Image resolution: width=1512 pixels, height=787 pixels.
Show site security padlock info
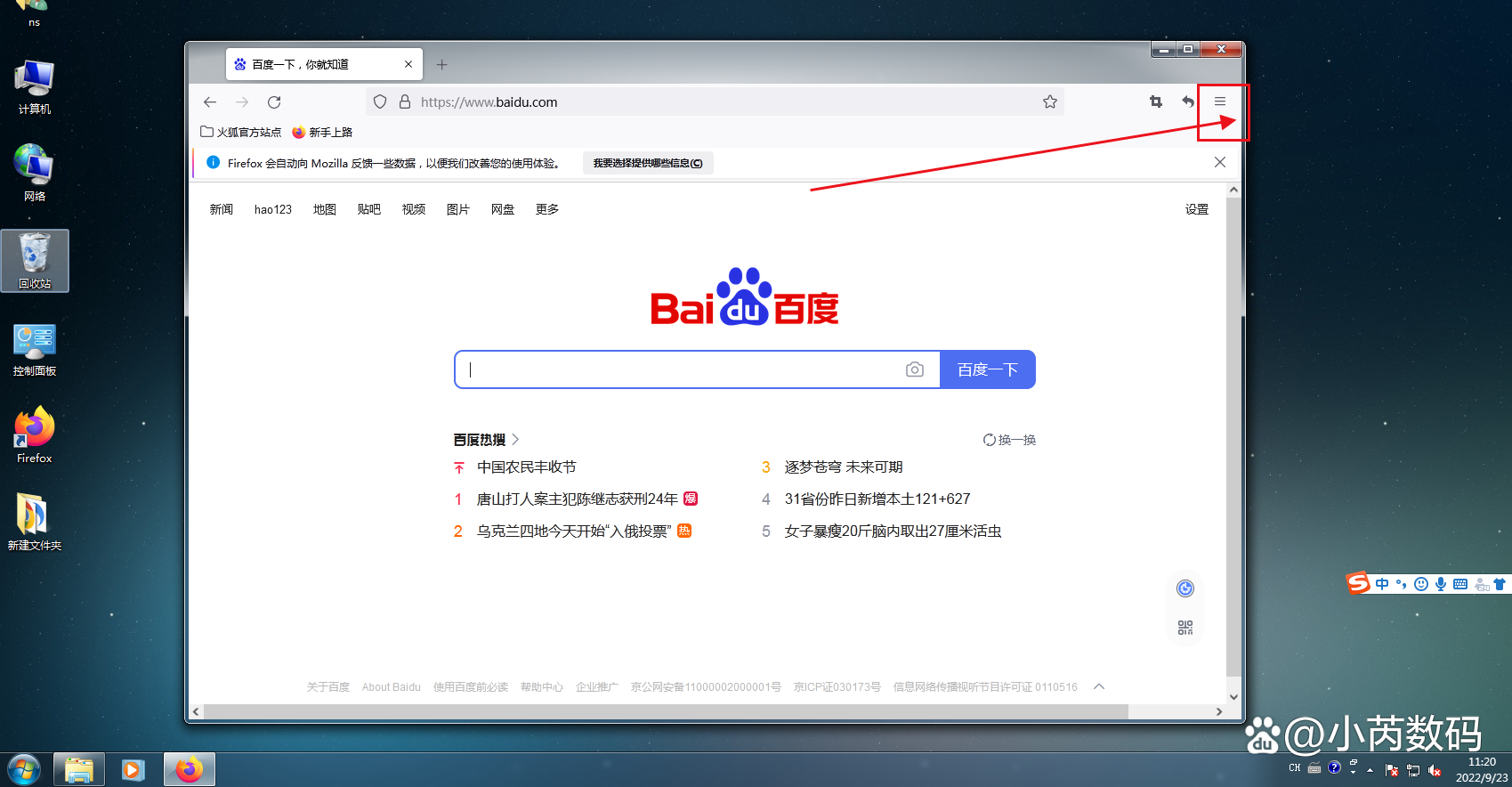point(405,102)
